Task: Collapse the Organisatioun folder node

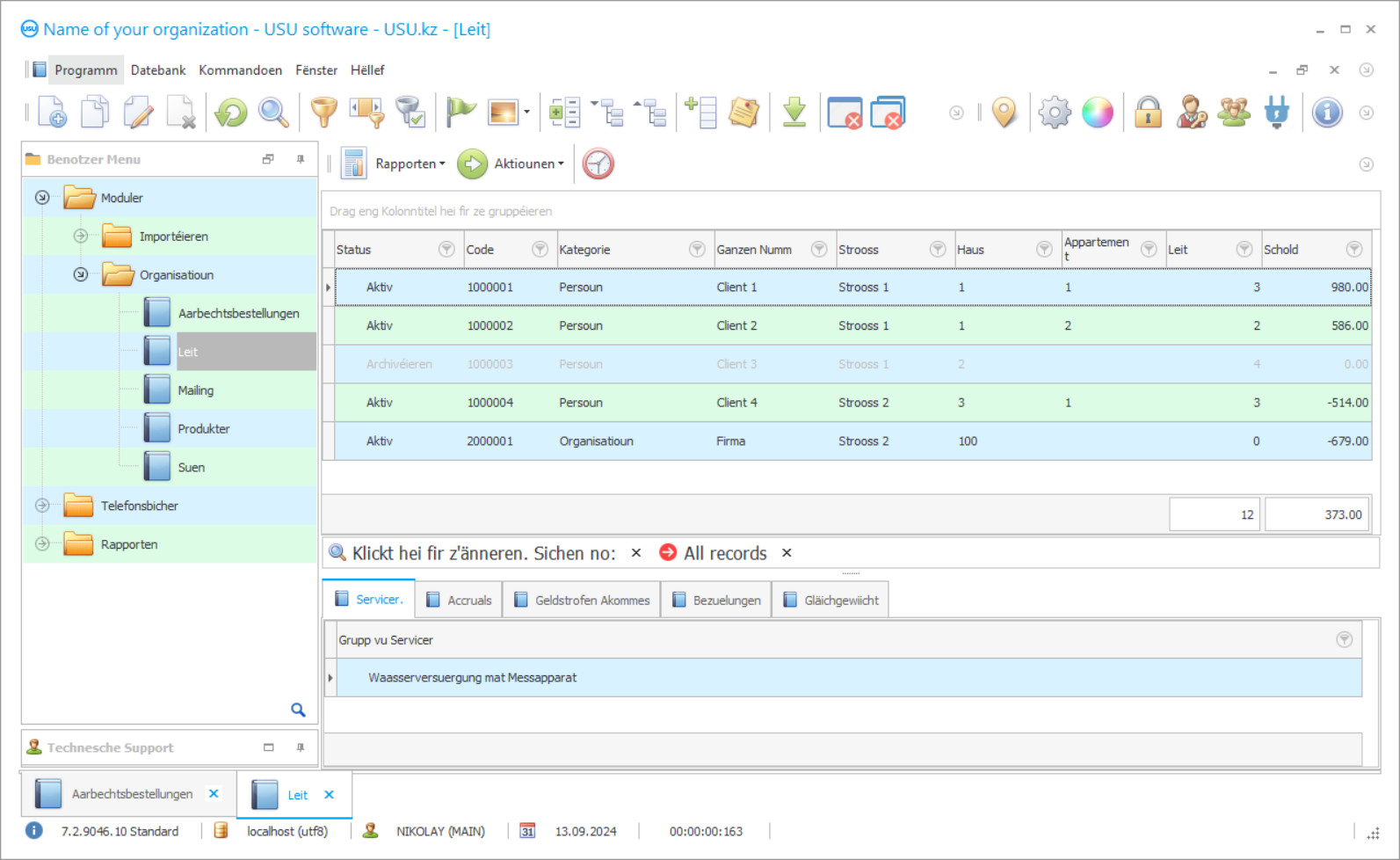Action: click(x=81, y=275)
